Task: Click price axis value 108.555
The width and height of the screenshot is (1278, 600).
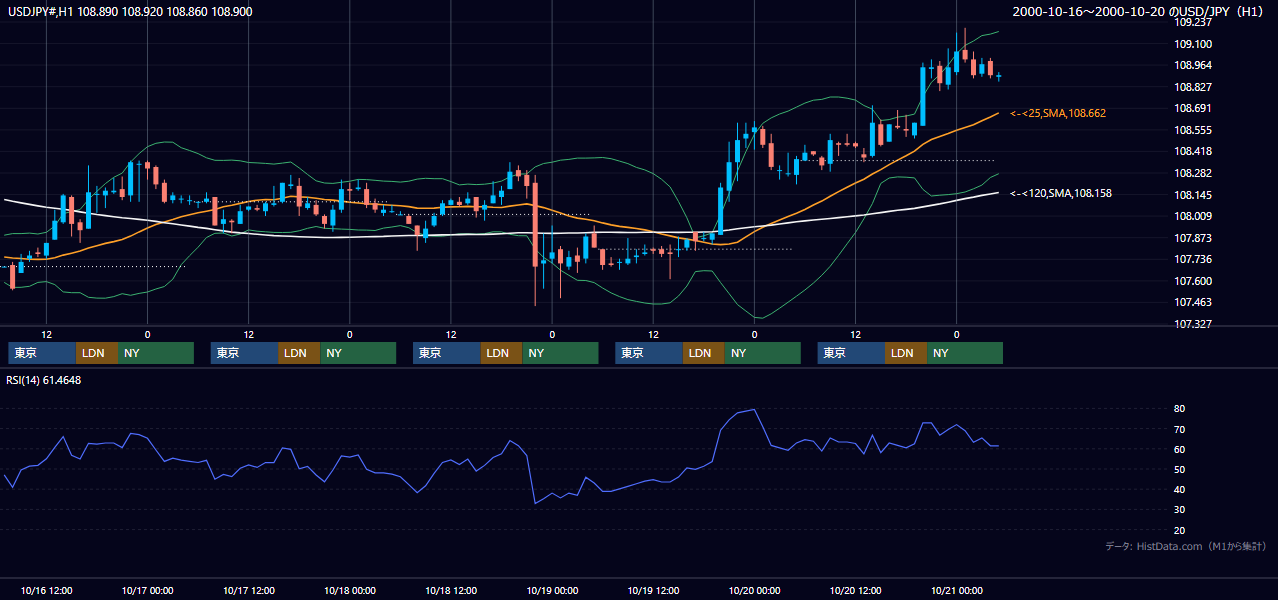Action: pyautogui.click(x=1194, y=130)
